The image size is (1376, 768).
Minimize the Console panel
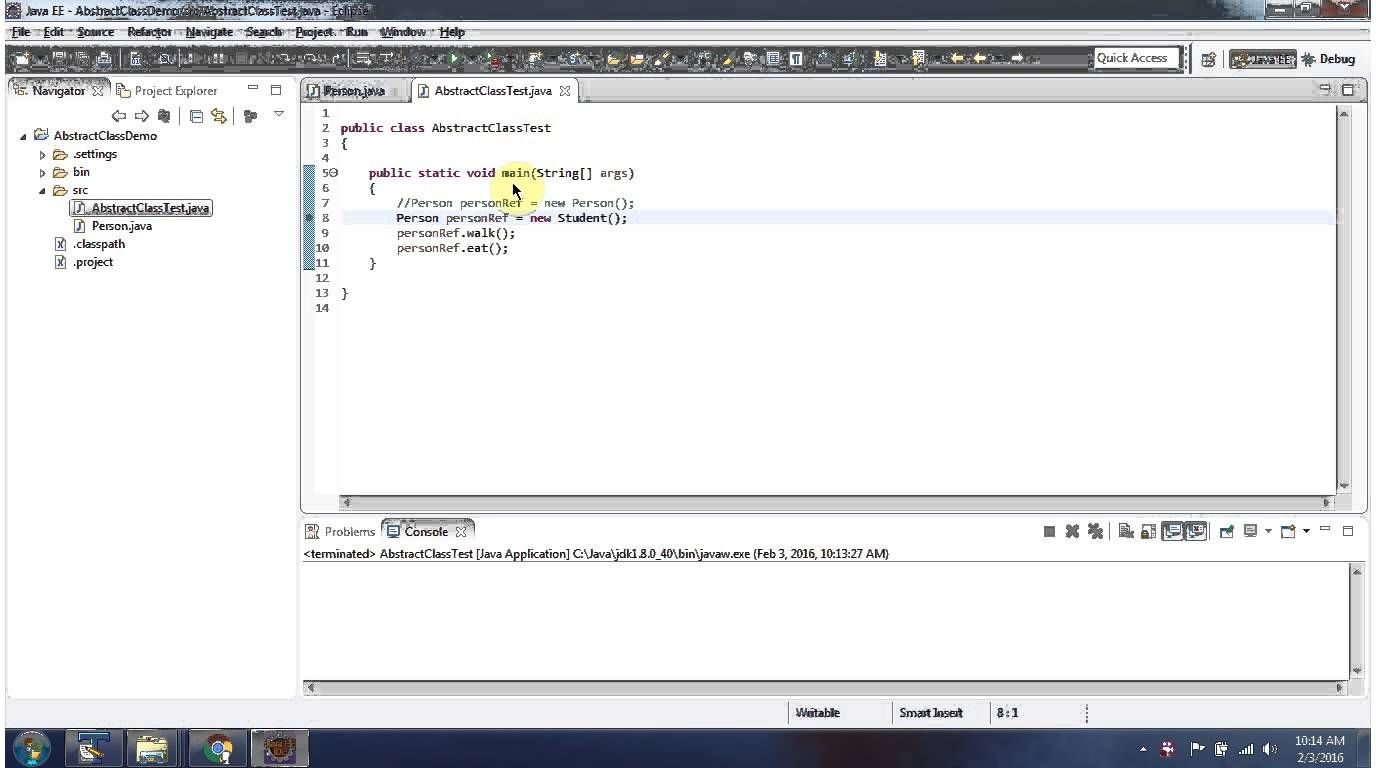tap(1325, 530)
